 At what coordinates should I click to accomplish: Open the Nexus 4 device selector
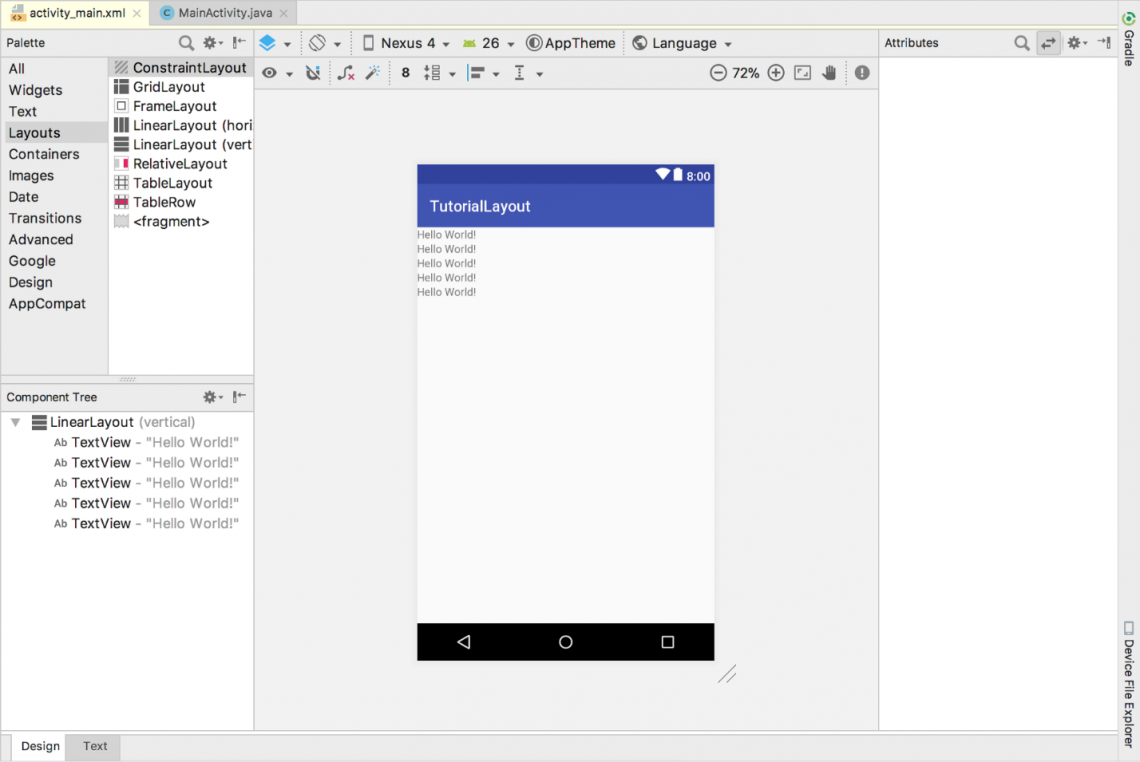pyautogui.click(x=405, y=43)
